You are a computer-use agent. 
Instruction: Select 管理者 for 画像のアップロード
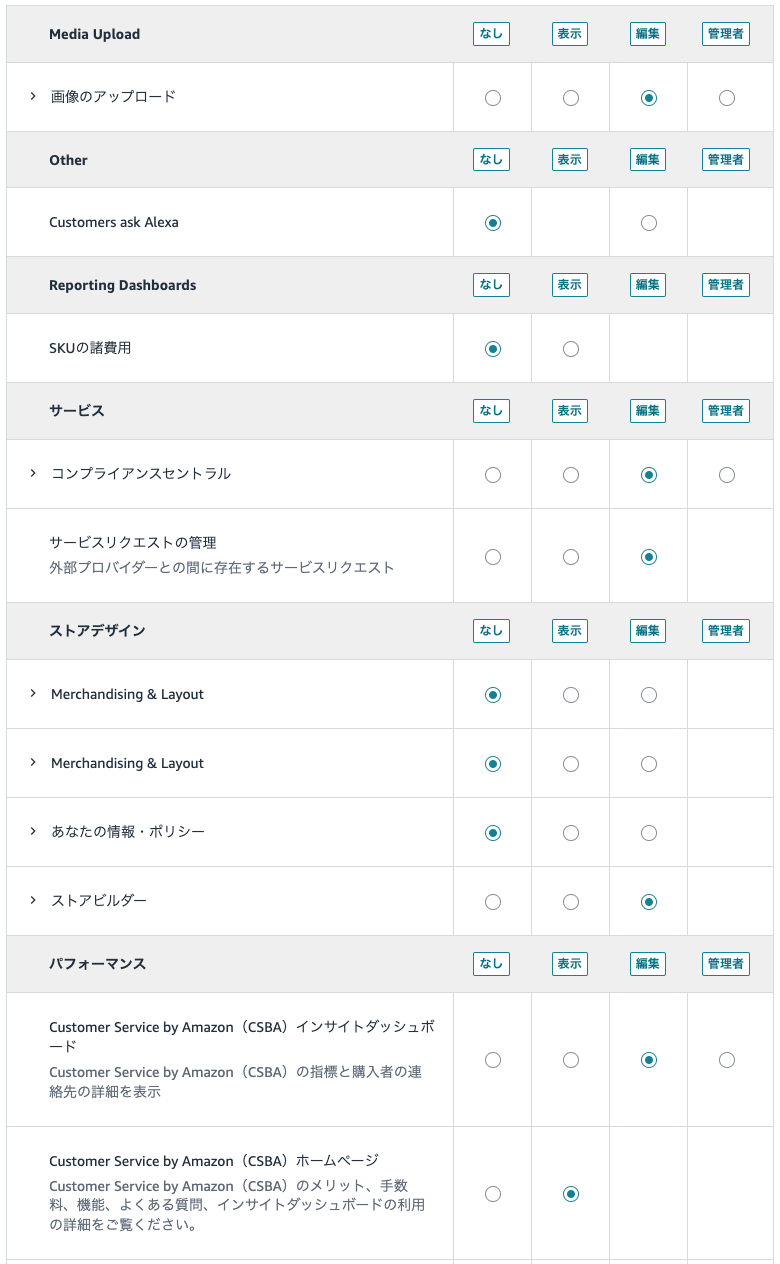pos(727,98)
